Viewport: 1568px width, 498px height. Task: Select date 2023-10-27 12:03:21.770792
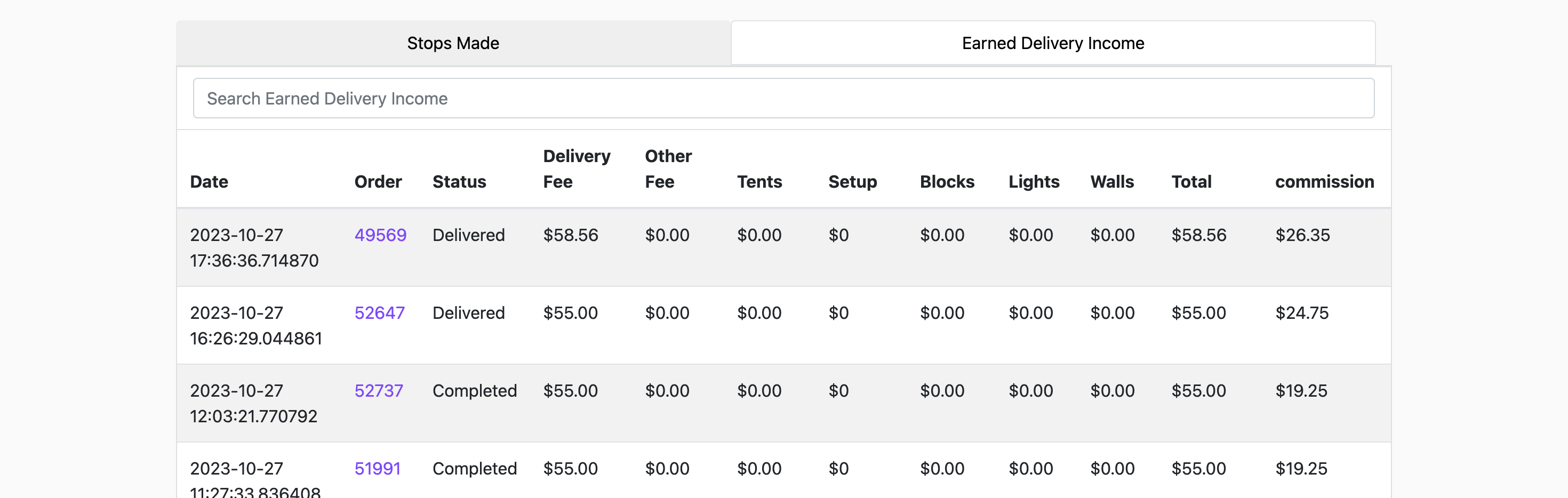click(253, 404)
